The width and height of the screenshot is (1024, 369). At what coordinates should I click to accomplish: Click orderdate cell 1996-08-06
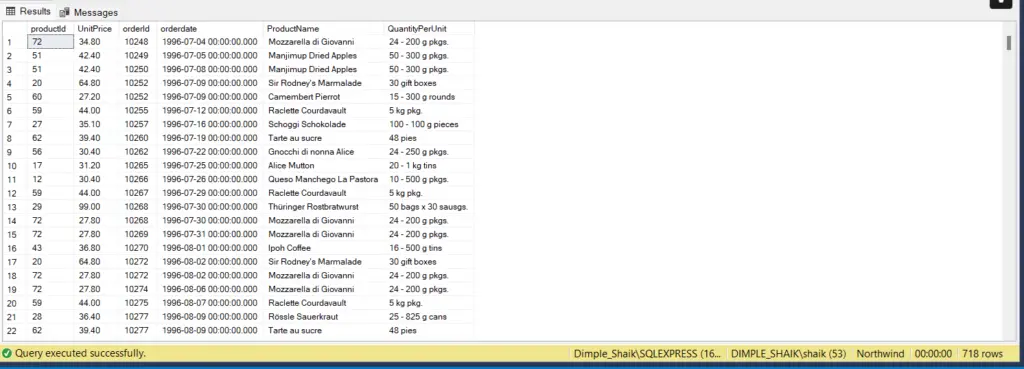tap(210, 289)
